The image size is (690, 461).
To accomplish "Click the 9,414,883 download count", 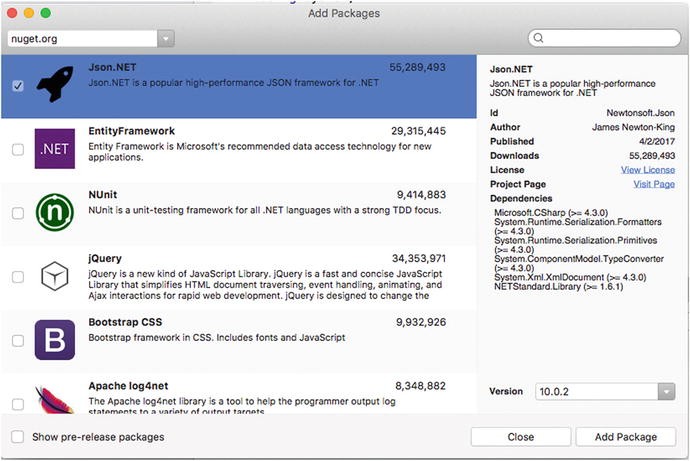I will [x=421, y=195].
